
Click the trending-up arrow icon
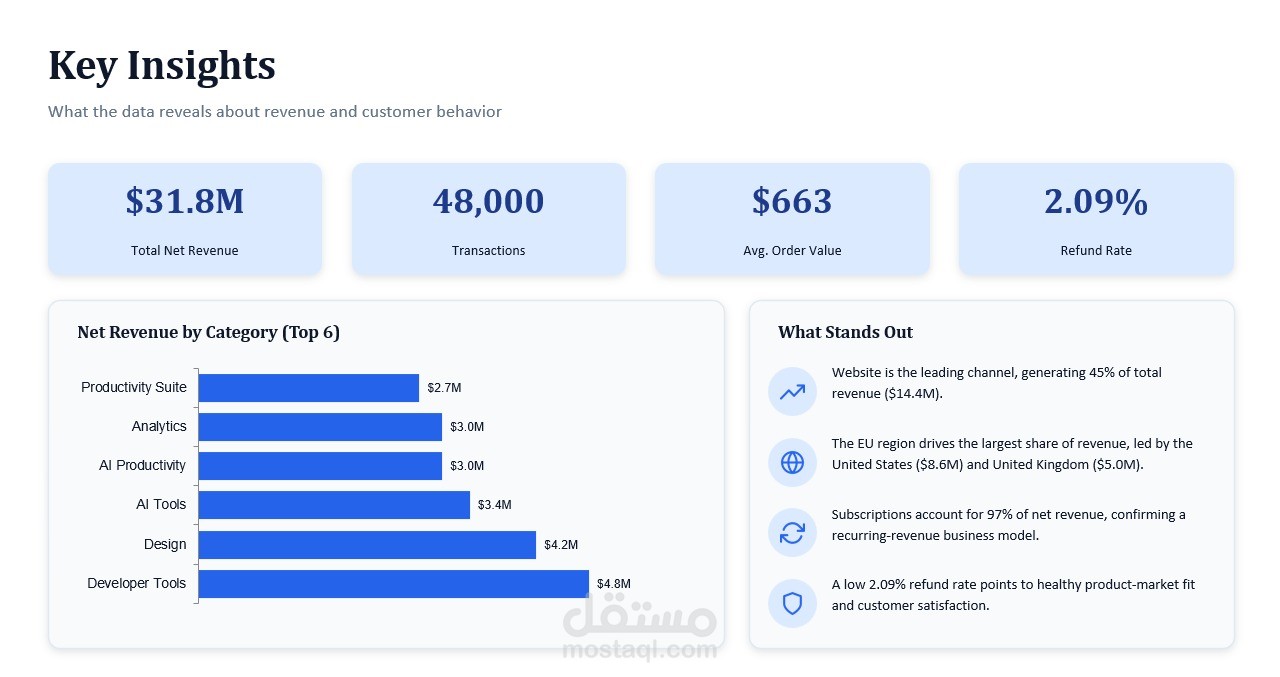point(792,392)
